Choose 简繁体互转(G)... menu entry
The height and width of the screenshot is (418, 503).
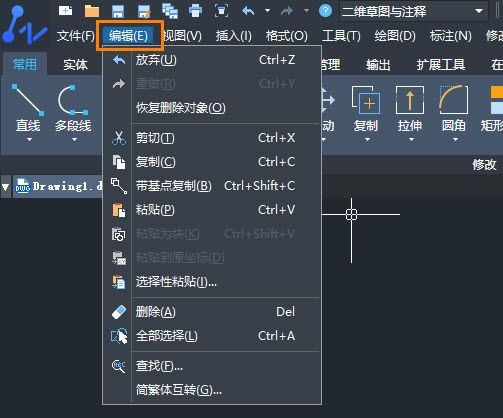point(212,390)
